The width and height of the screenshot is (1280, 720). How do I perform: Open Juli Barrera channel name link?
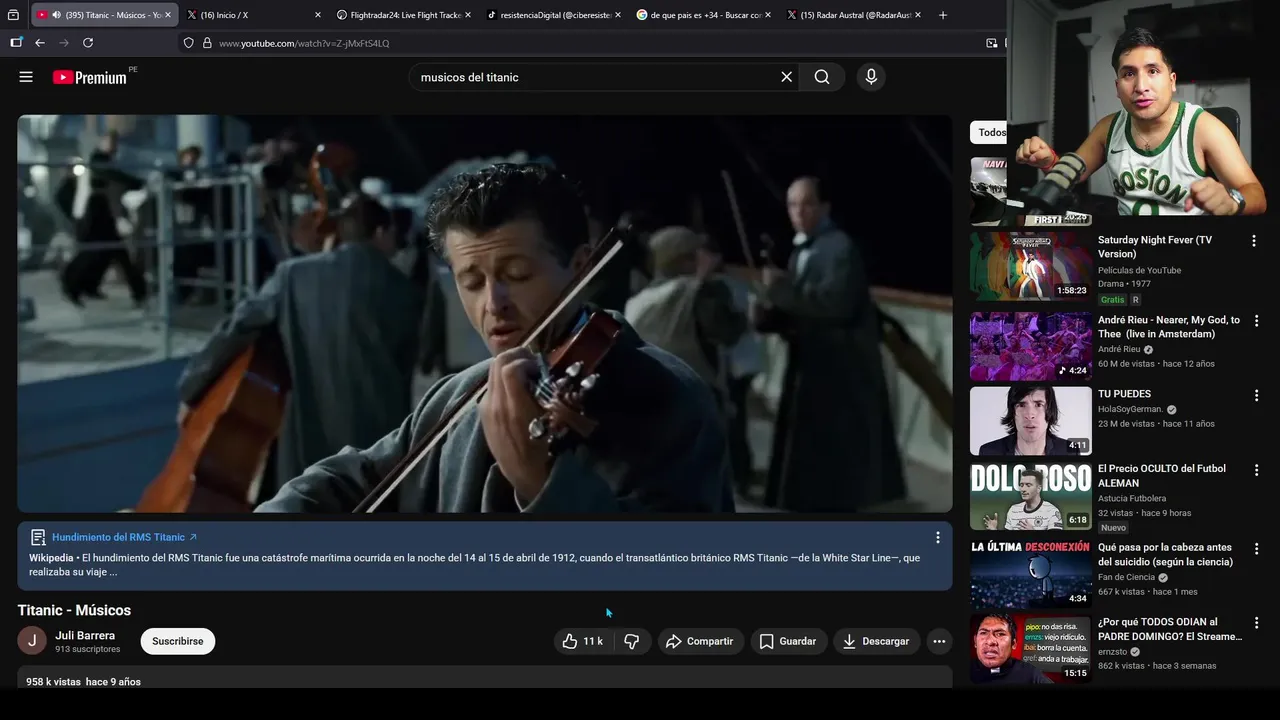85,635
